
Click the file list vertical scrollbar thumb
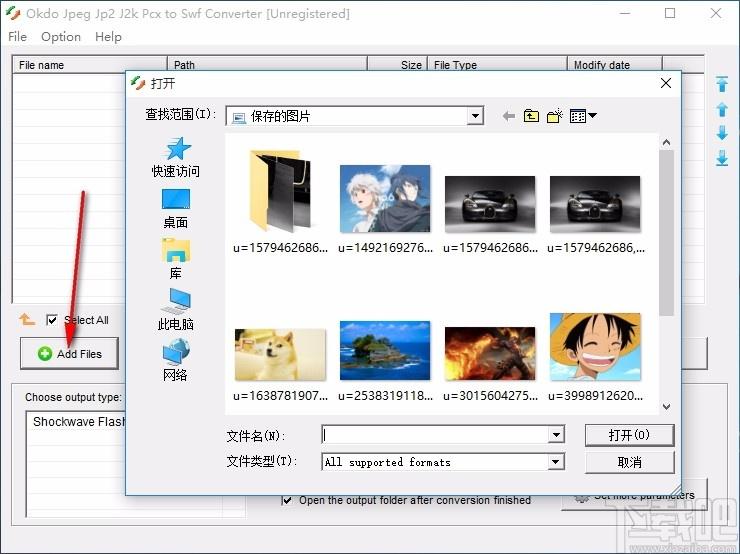[666, 233]
